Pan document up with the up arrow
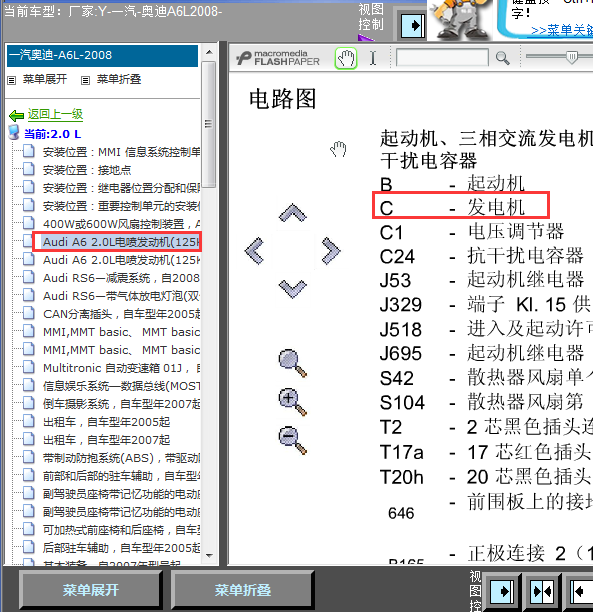The height and width of the screenshot is (612, 593). click(x=293, y=213)
